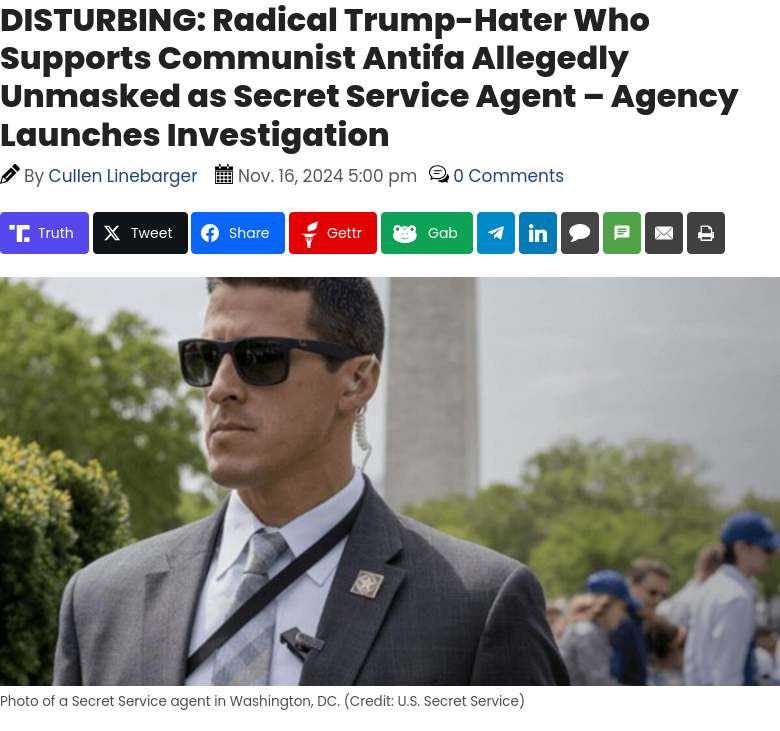Click the X Tweet share button
The image size is (780, 731).
tap(140, 233)
